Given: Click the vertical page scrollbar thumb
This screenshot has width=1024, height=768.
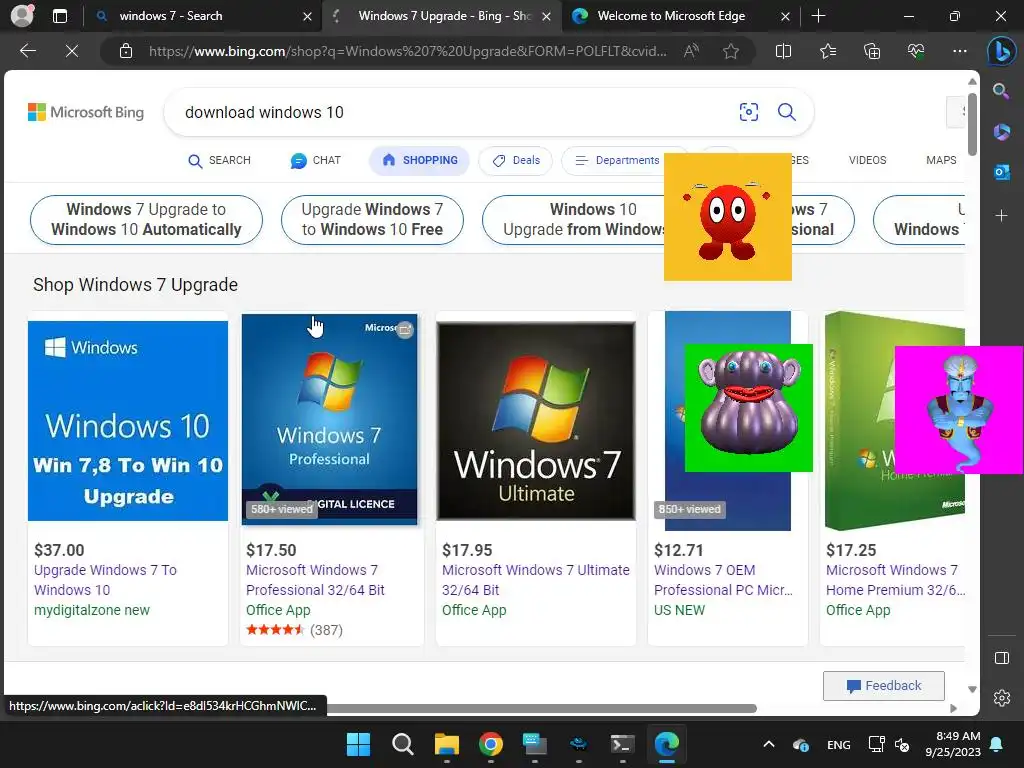Looking at the screenshot, I should click(972, 124).
